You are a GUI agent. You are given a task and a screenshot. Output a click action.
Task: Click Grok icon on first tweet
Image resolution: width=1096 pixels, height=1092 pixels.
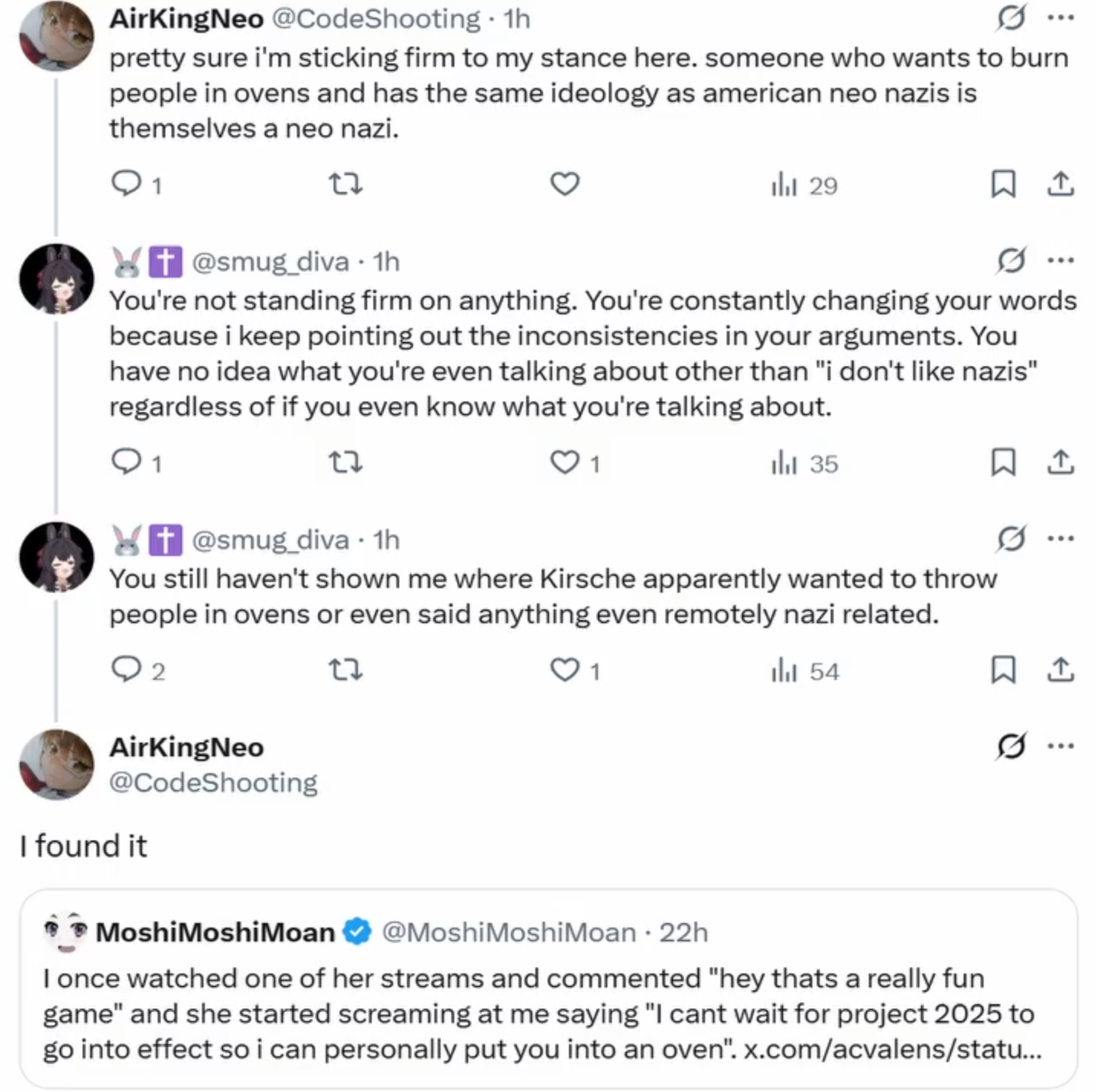(1010, 18)
